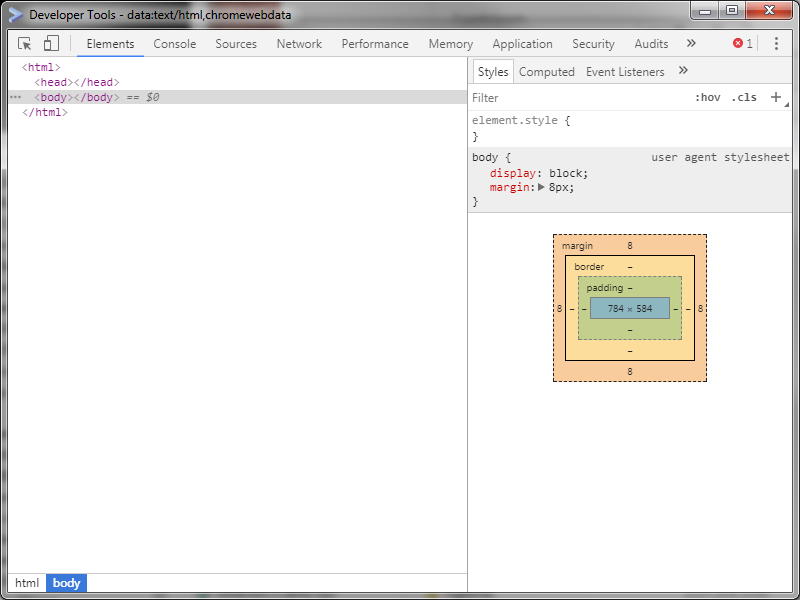The image size is (800, 600).
Task: Click the html breadcrumb at bottom
Action: 27,583
